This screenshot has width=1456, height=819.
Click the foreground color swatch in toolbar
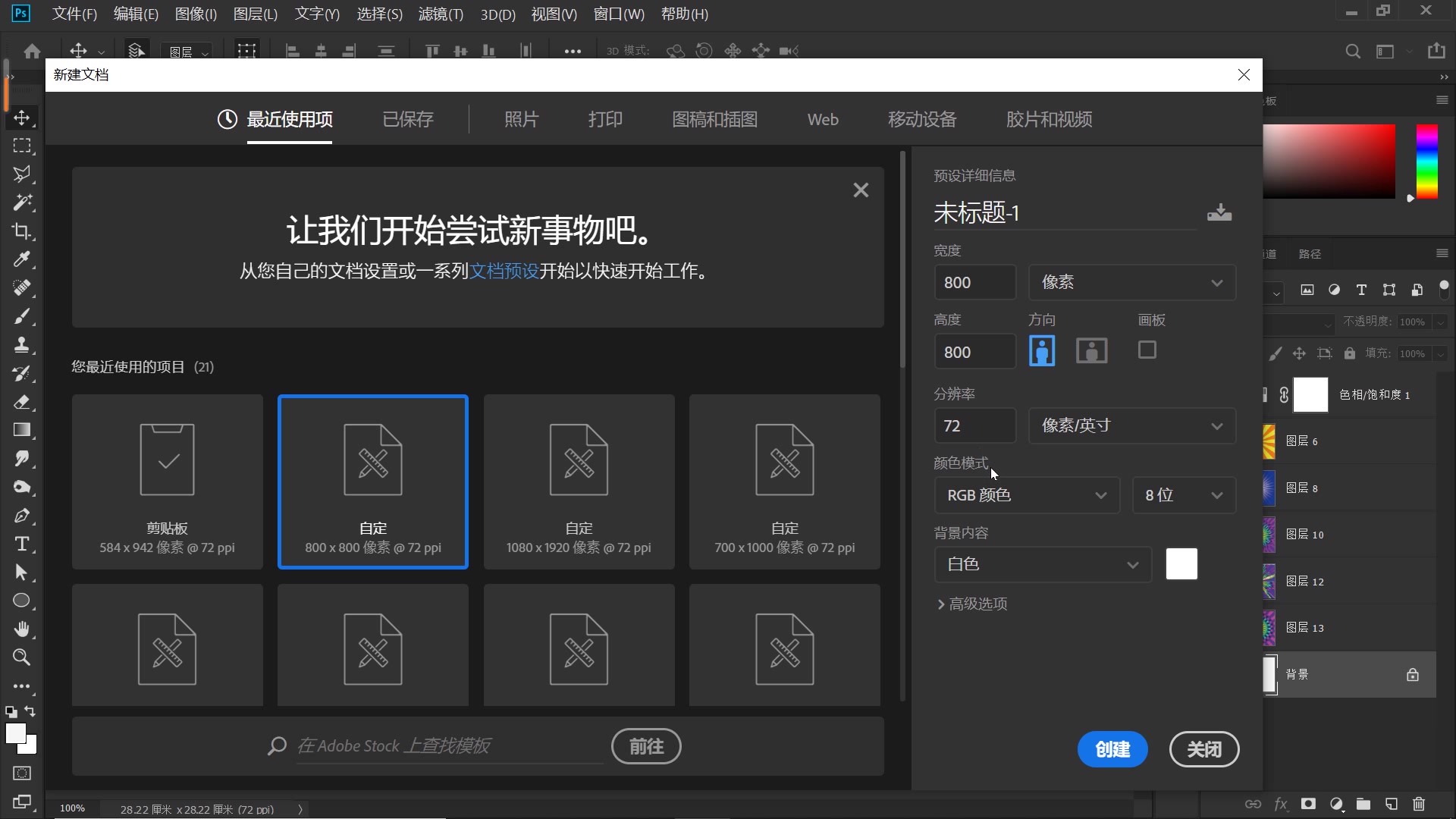coord(15,733)
